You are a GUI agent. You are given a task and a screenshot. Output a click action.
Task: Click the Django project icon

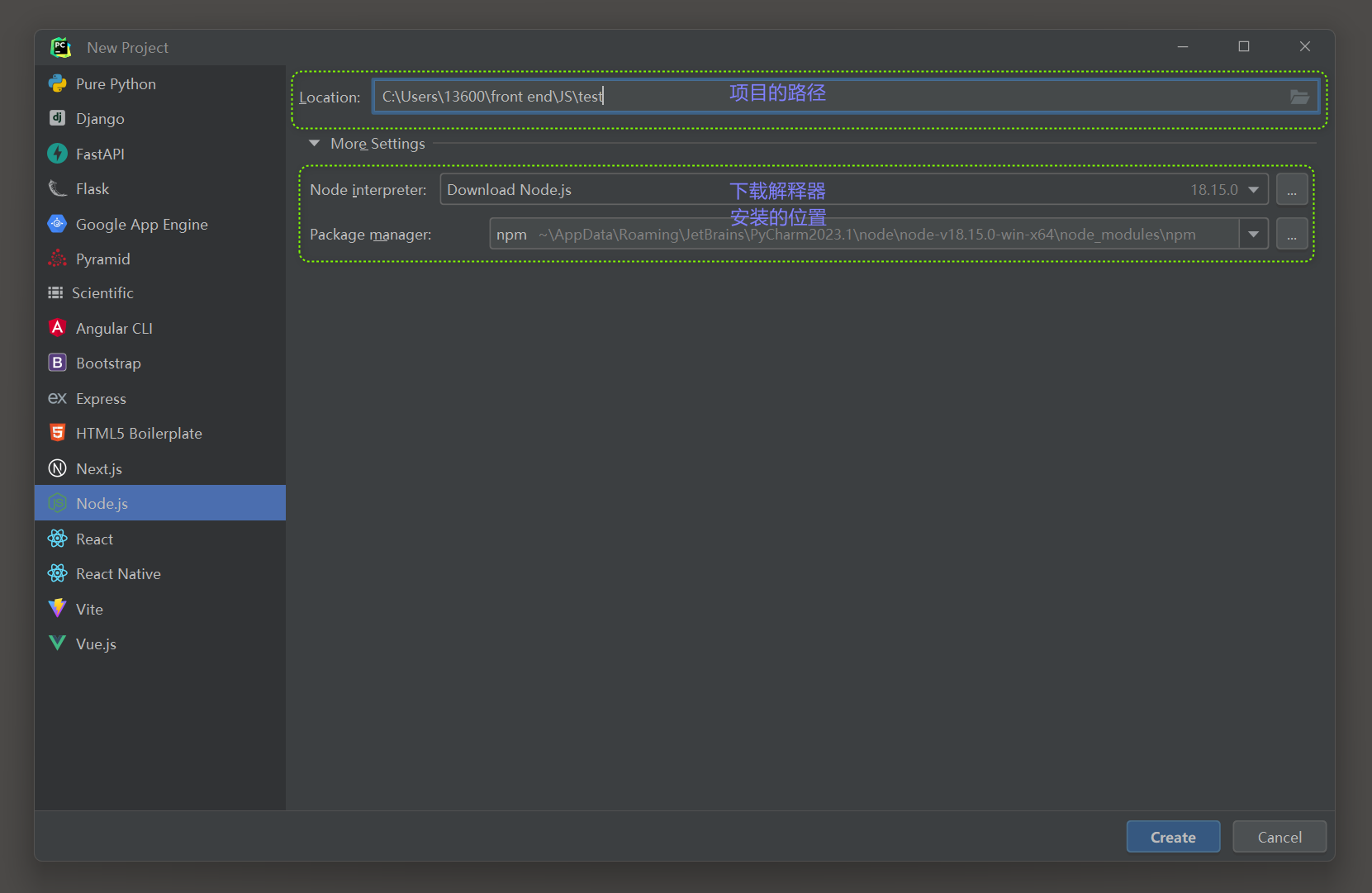(57, 118)
